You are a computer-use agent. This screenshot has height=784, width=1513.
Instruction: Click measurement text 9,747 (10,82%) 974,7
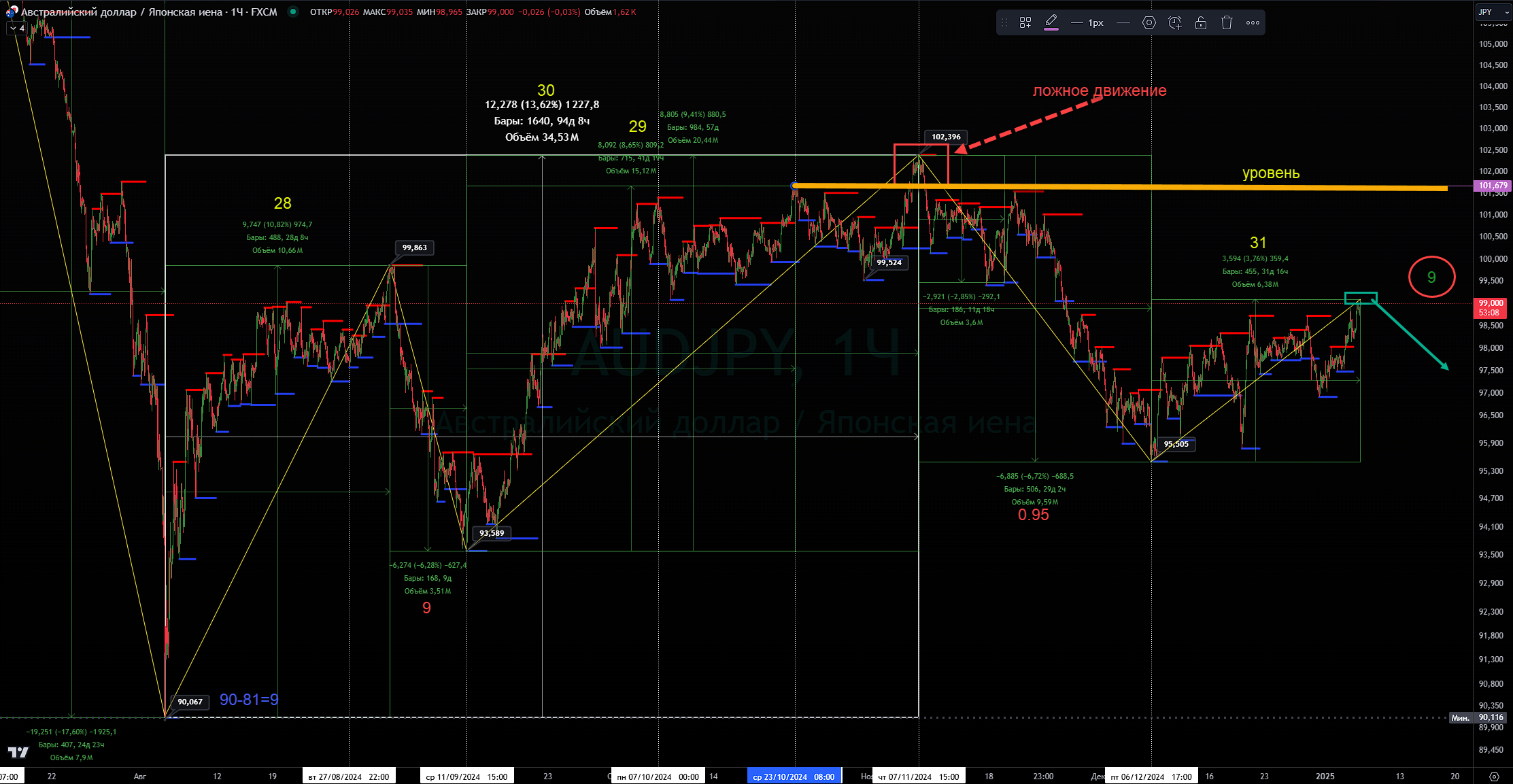277,224
